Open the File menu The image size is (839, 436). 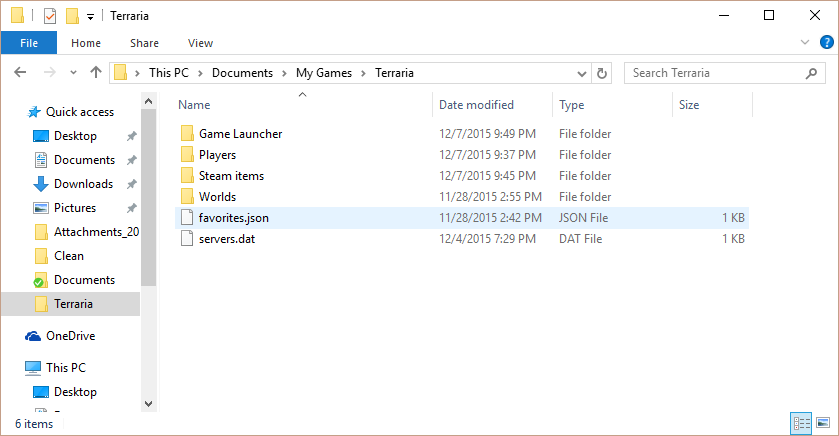coord(29,43)
